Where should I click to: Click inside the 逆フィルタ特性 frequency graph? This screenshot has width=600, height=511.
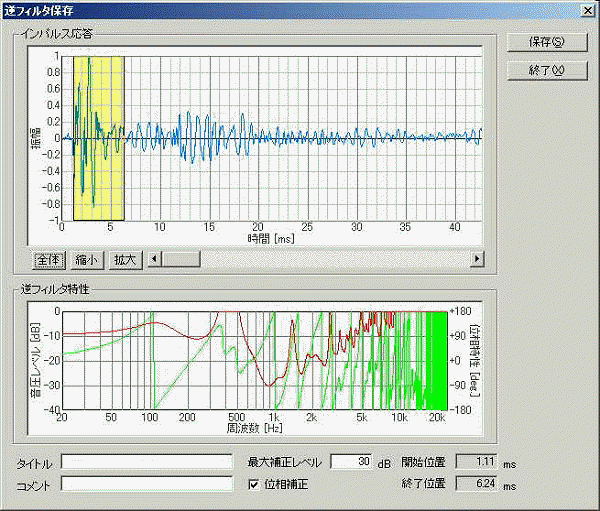pos(254,360)
